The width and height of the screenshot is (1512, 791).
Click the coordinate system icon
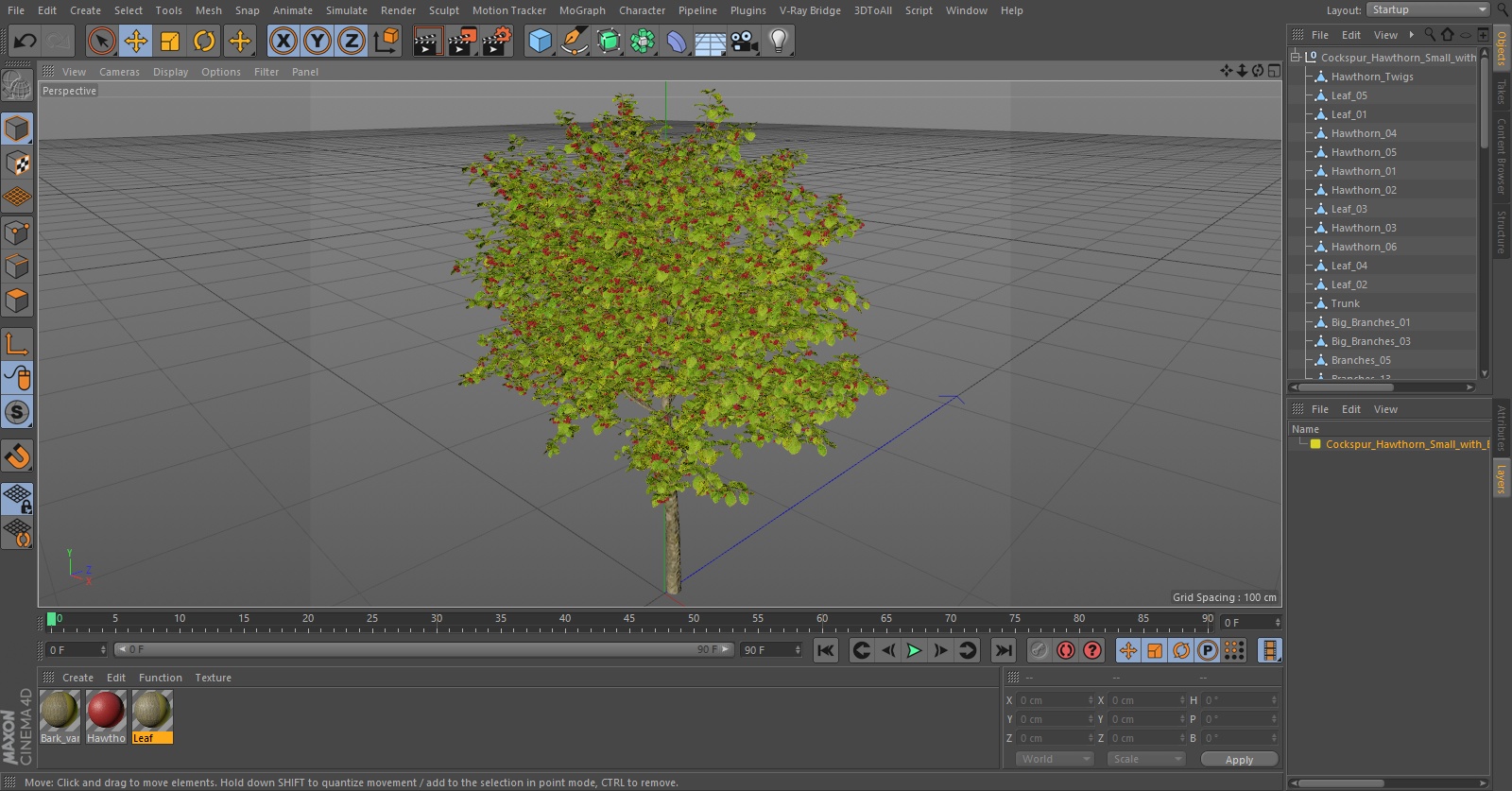tap(387, 41)
